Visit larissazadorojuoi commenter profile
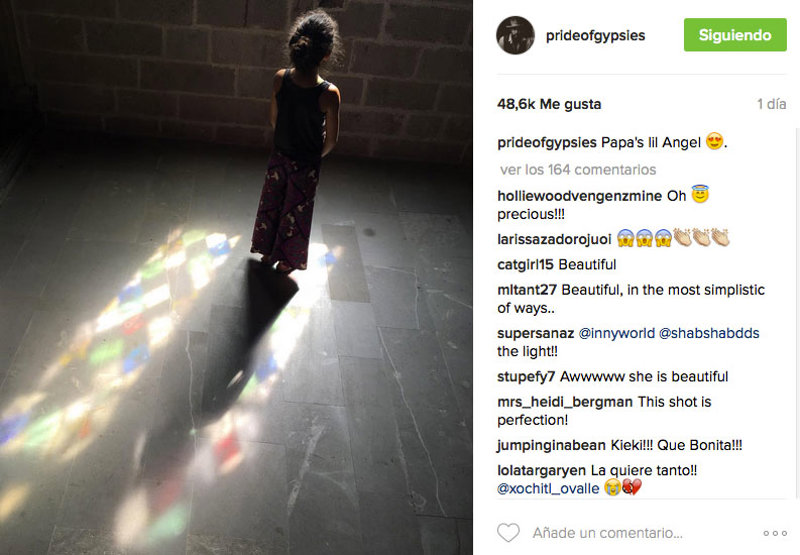 coord(554,239)
